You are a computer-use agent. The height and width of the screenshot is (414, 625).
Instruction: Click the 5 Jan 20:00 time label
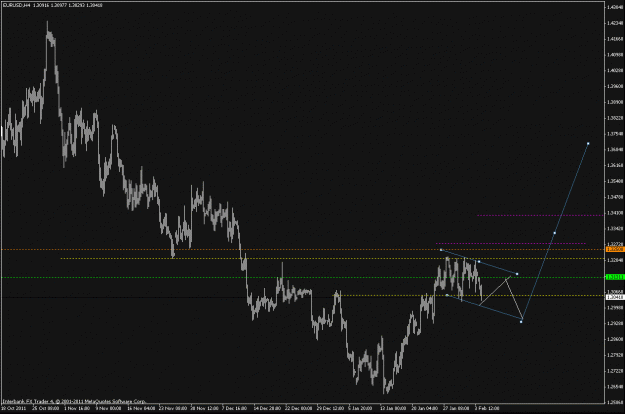(x=360, y=408)
